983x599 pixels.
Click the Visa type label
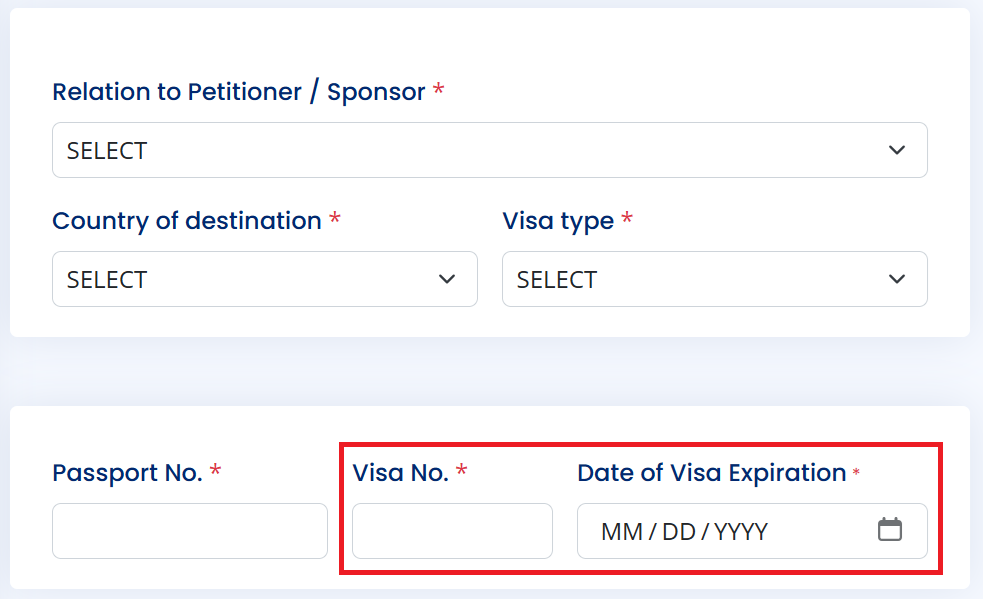coord(558,221)
